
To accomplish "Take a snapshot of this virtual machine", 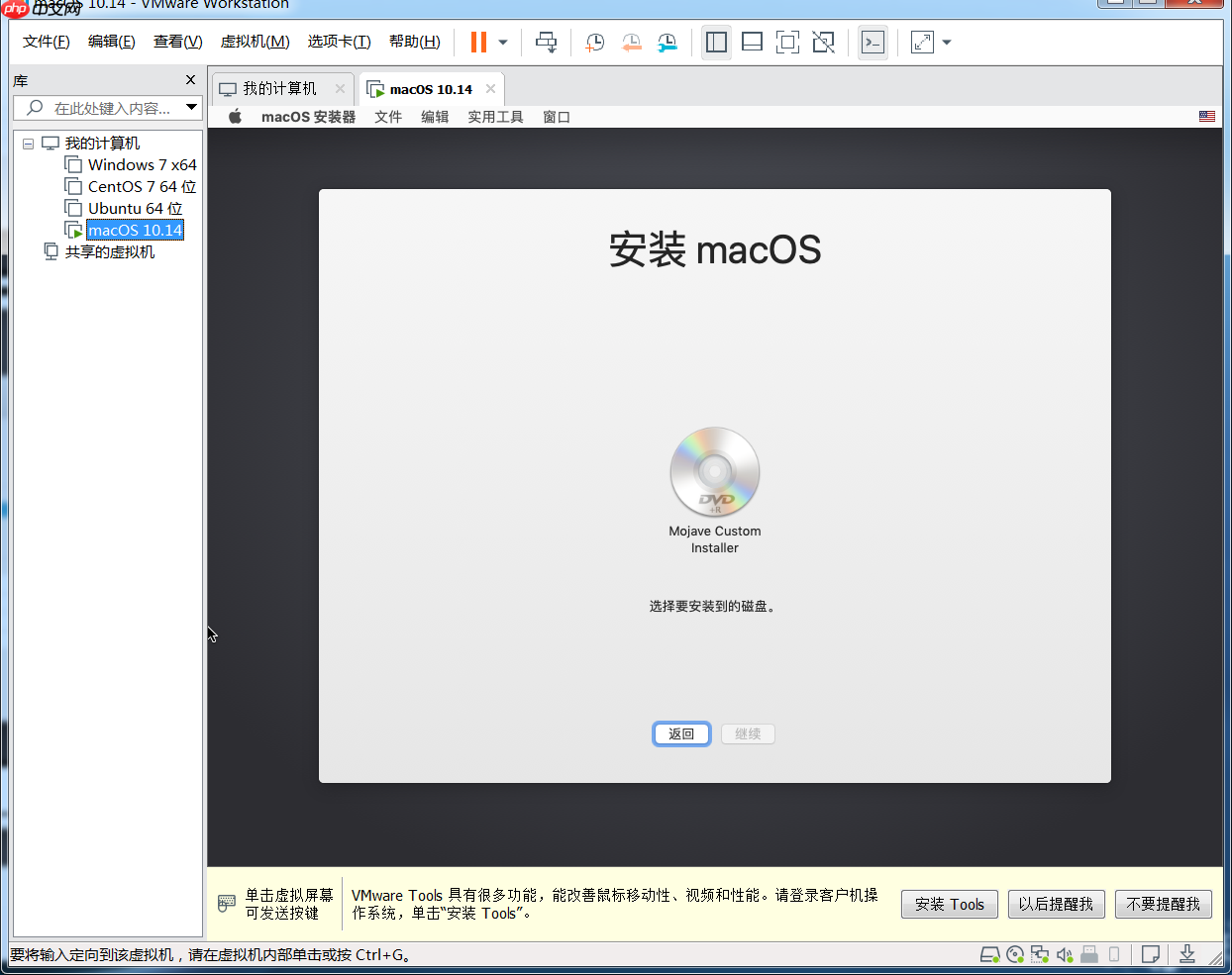I will point(594,42).
